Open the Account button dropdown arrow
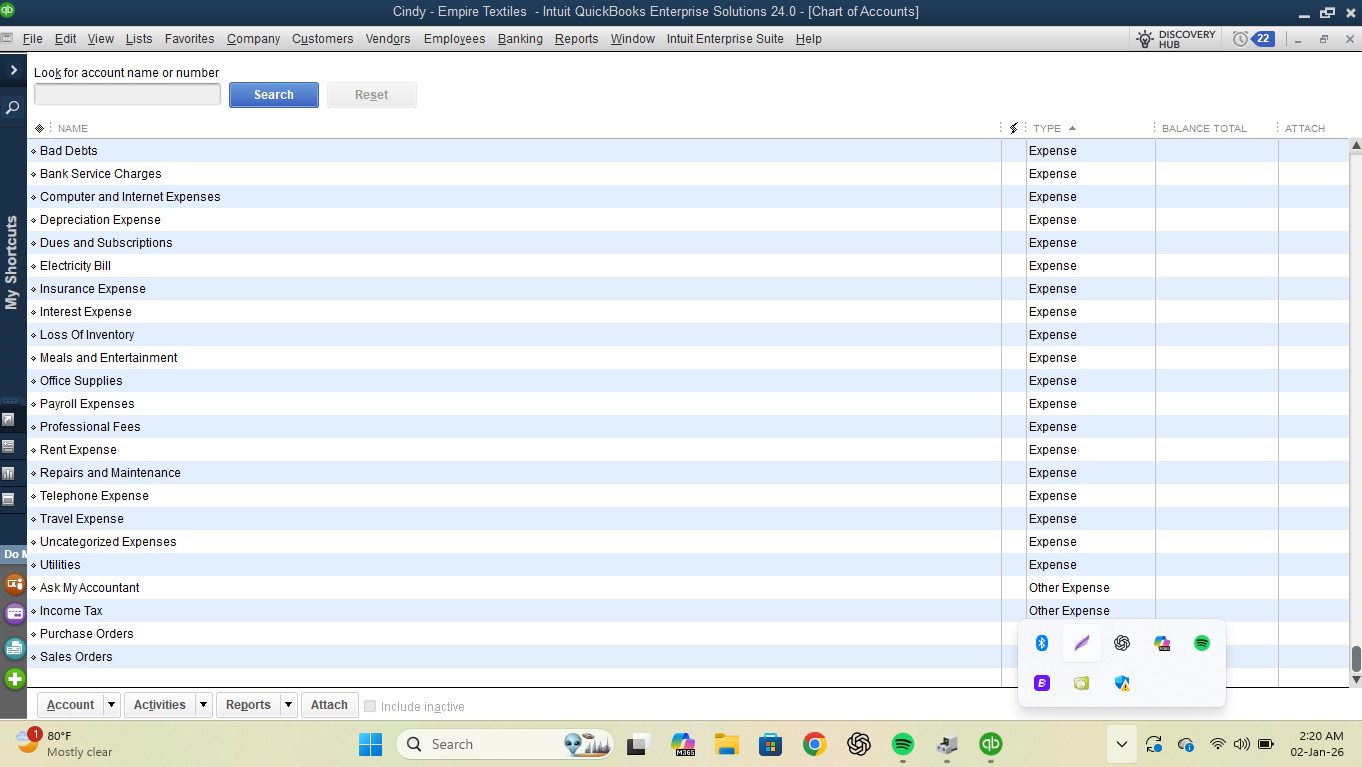 112,705
